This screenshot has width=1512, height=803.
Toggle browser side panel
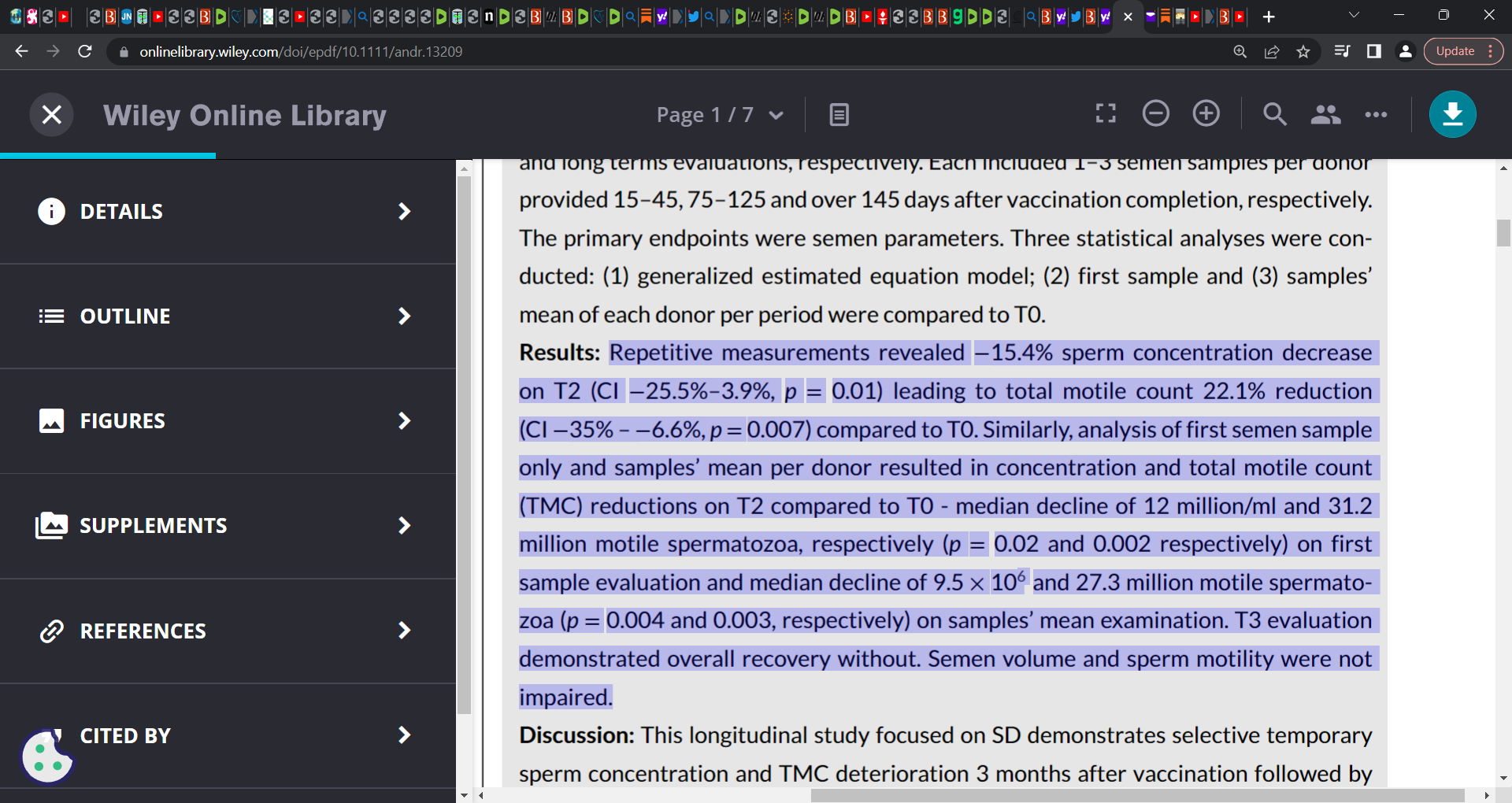pyautogui.click(x=1374, y=52)
